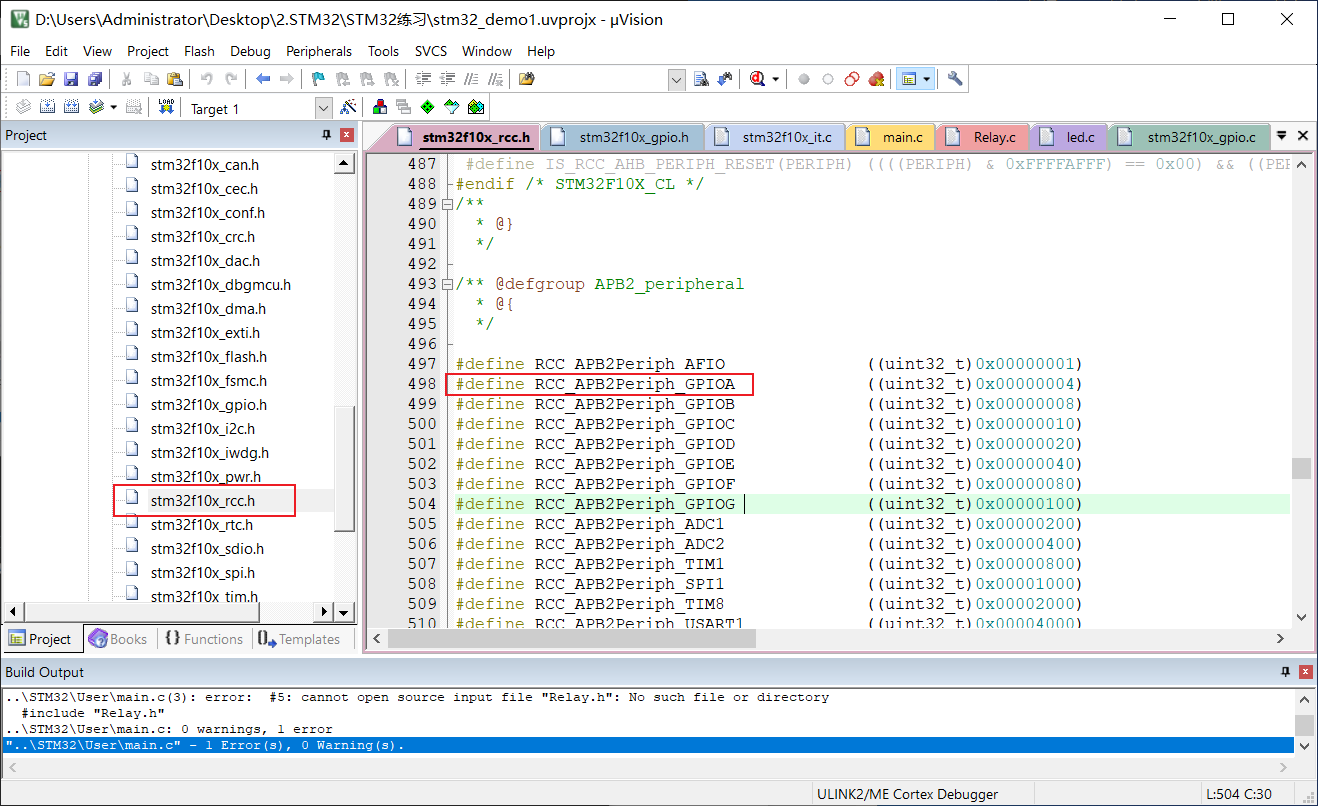Click the L:504 C:30 status bar field
Screen dimensions: 1318x806
pos(1241,794)
